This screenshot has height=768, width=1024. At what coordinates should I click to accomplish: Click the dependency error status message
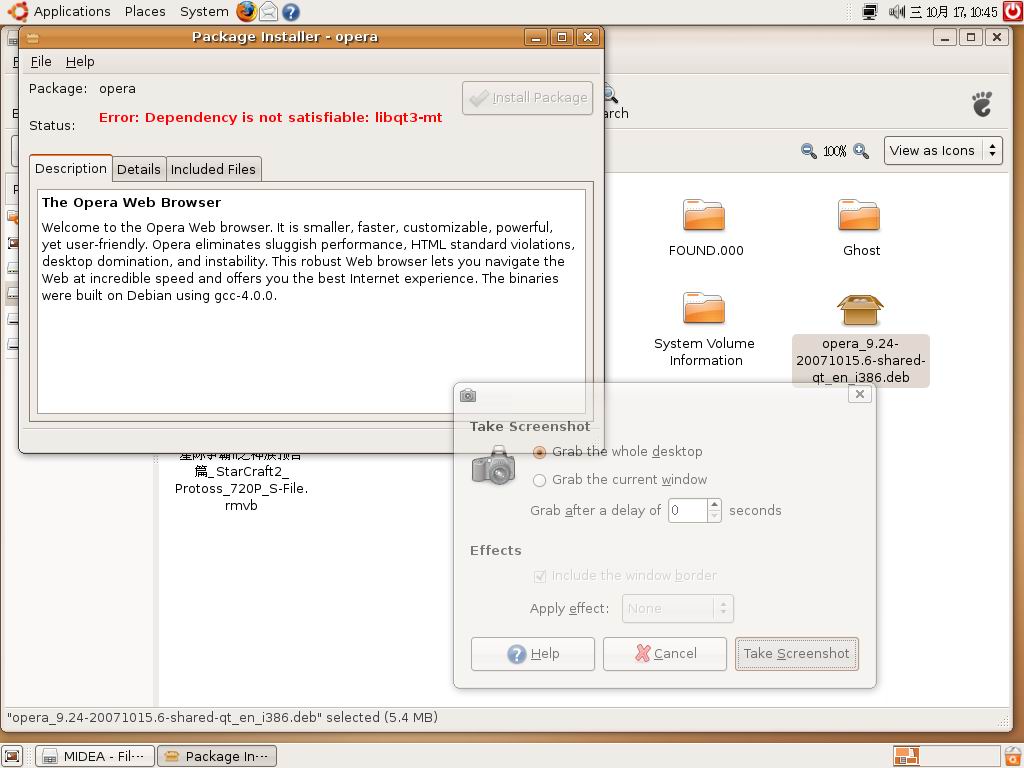(x=270, y=118)
